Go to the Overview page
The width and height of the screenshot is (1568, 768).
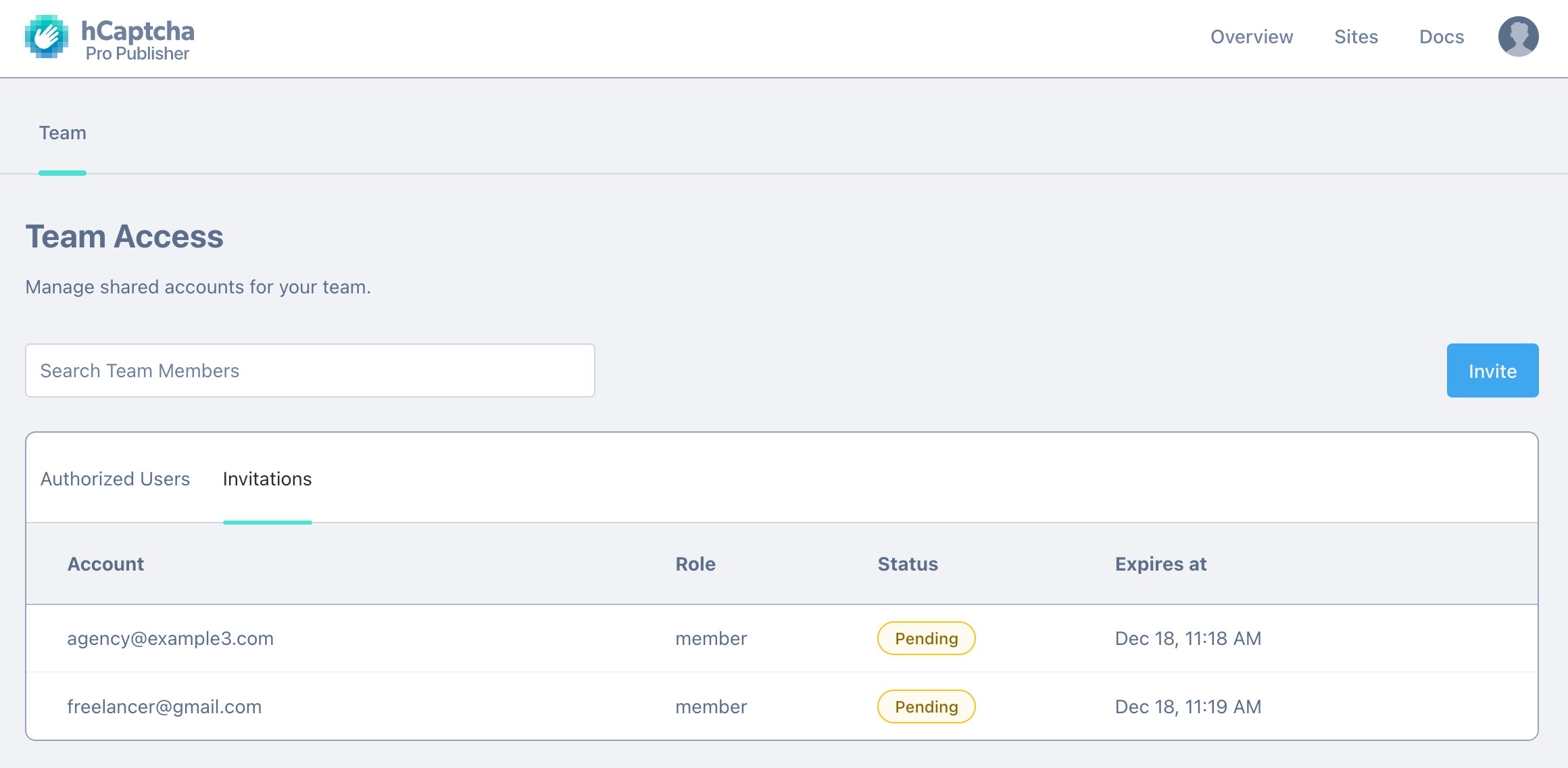(x=1251, y=37)
